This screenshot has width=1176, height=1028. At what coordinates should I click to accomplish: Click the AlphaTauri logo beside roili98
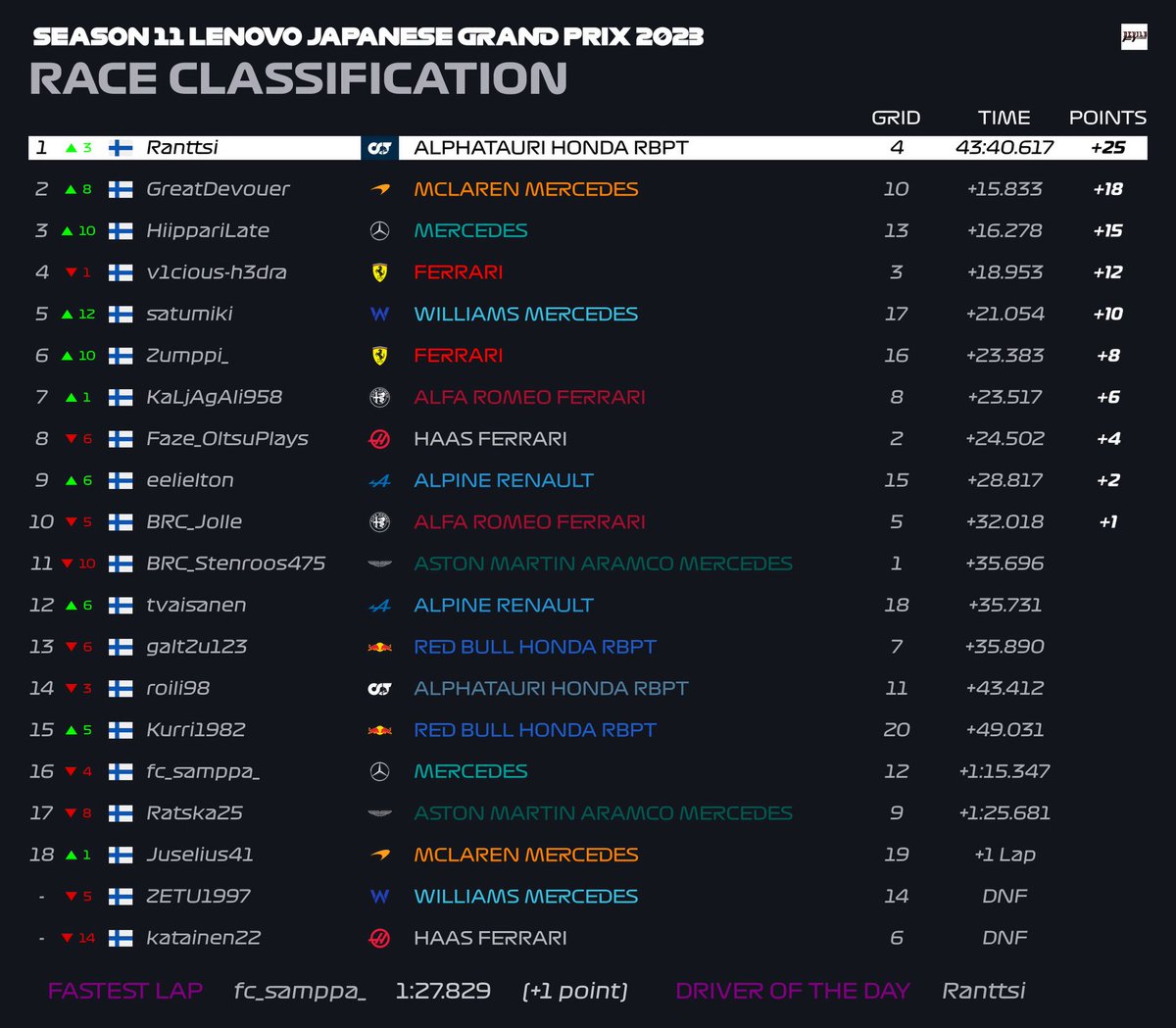379,689
